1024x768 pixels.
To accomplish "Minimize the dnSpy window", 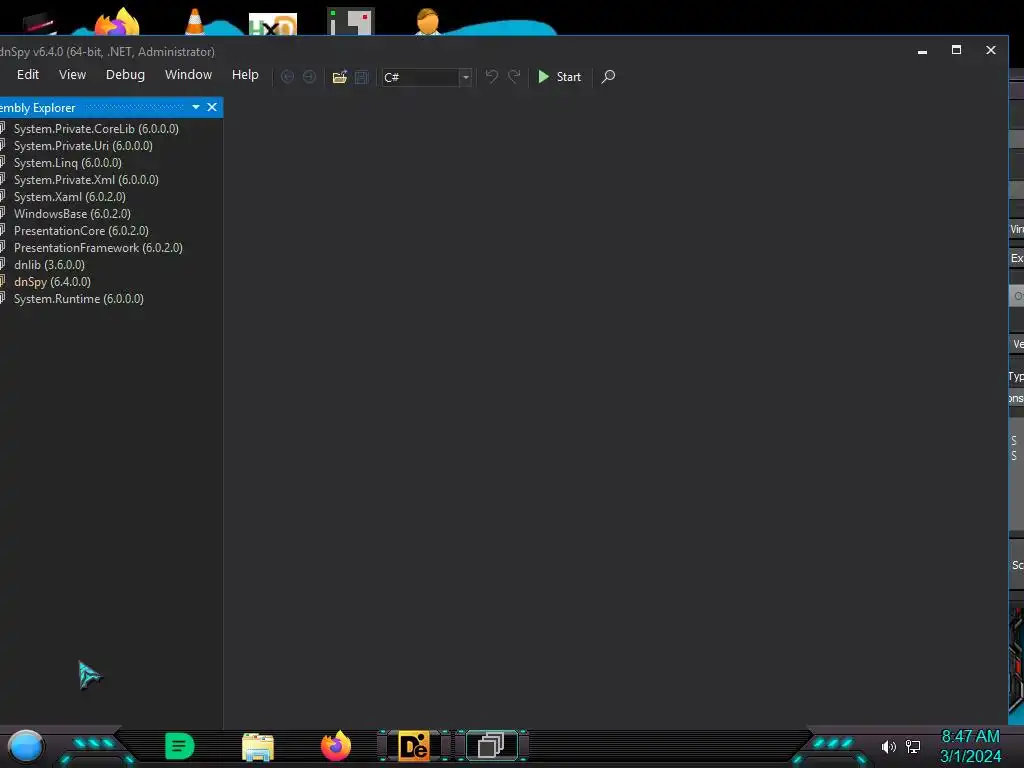I will 922,51.
